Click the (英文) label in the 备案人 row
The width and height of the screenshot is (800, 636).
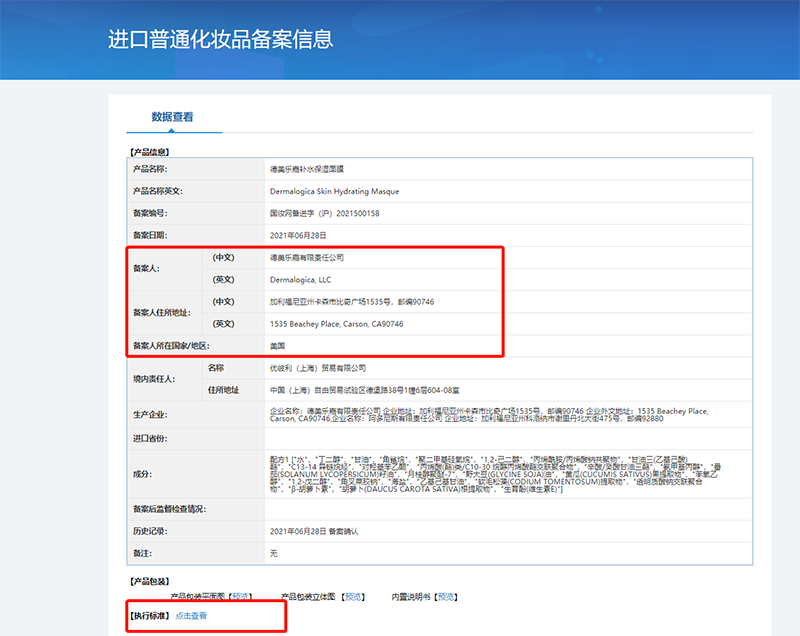pos(223,279)
